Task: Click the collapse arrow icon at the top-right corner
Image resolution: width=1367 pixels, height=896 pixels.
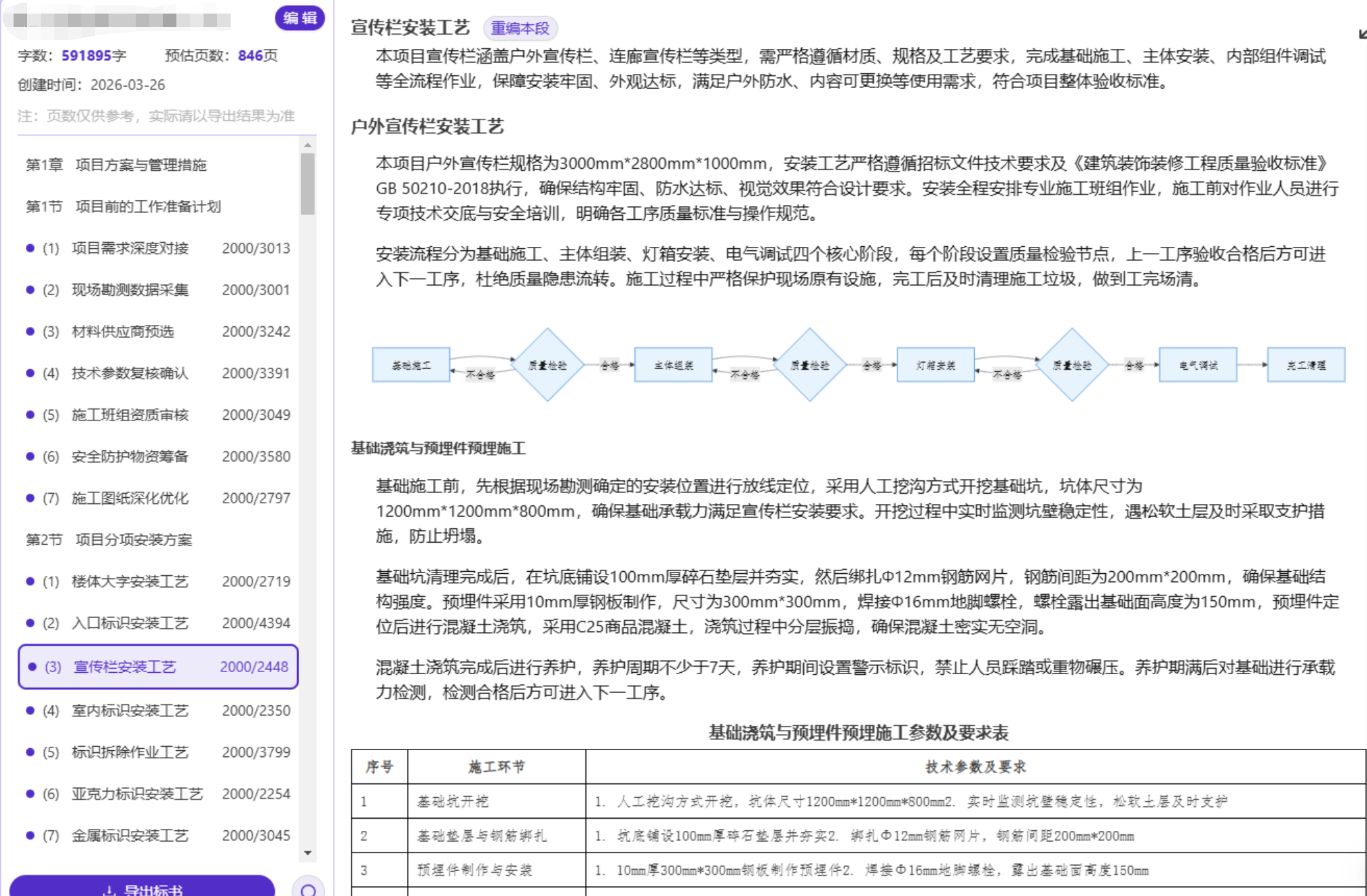Action: pyautogui.click(x=1362, y=34)
